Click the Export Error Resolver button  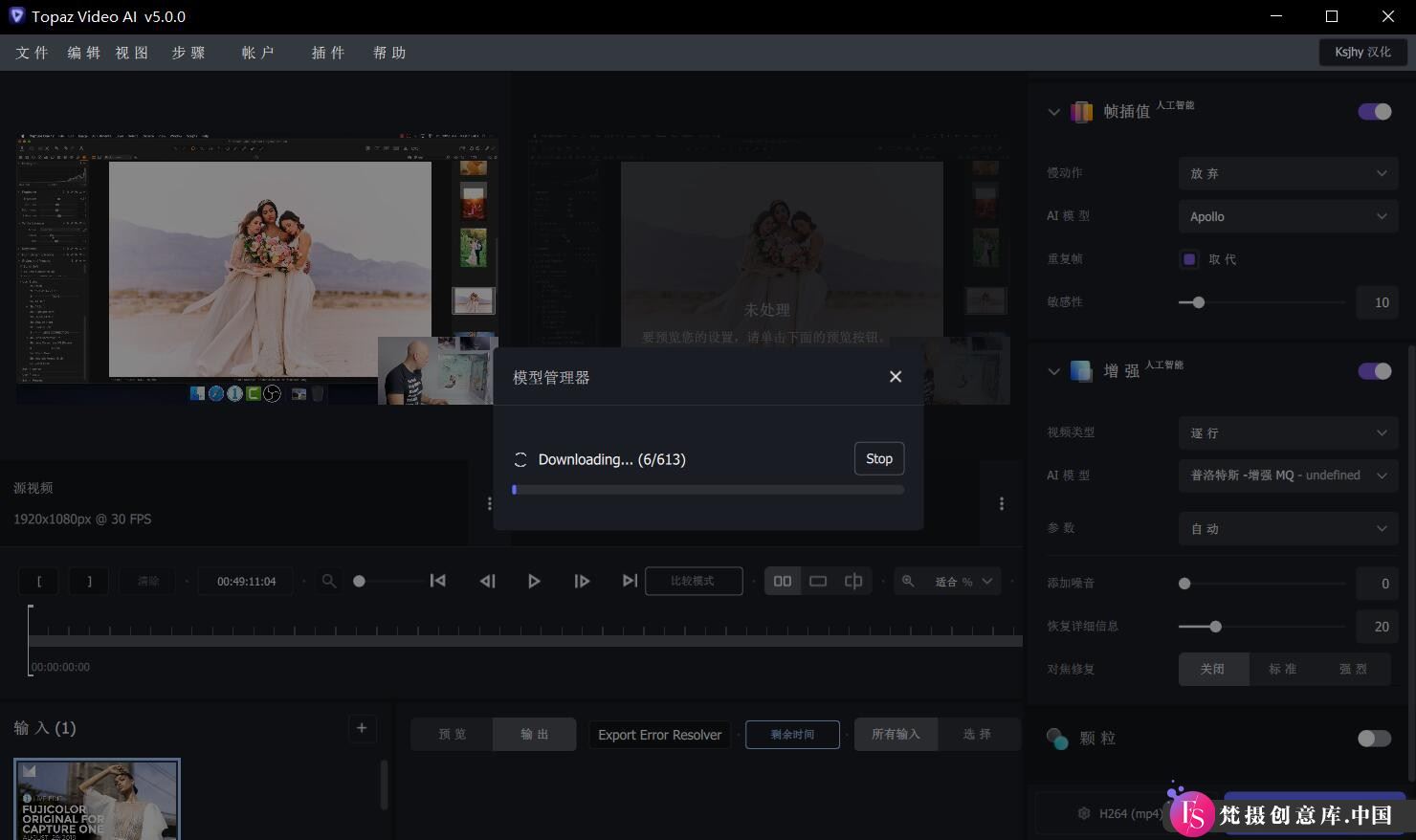[x=659, y=735]
